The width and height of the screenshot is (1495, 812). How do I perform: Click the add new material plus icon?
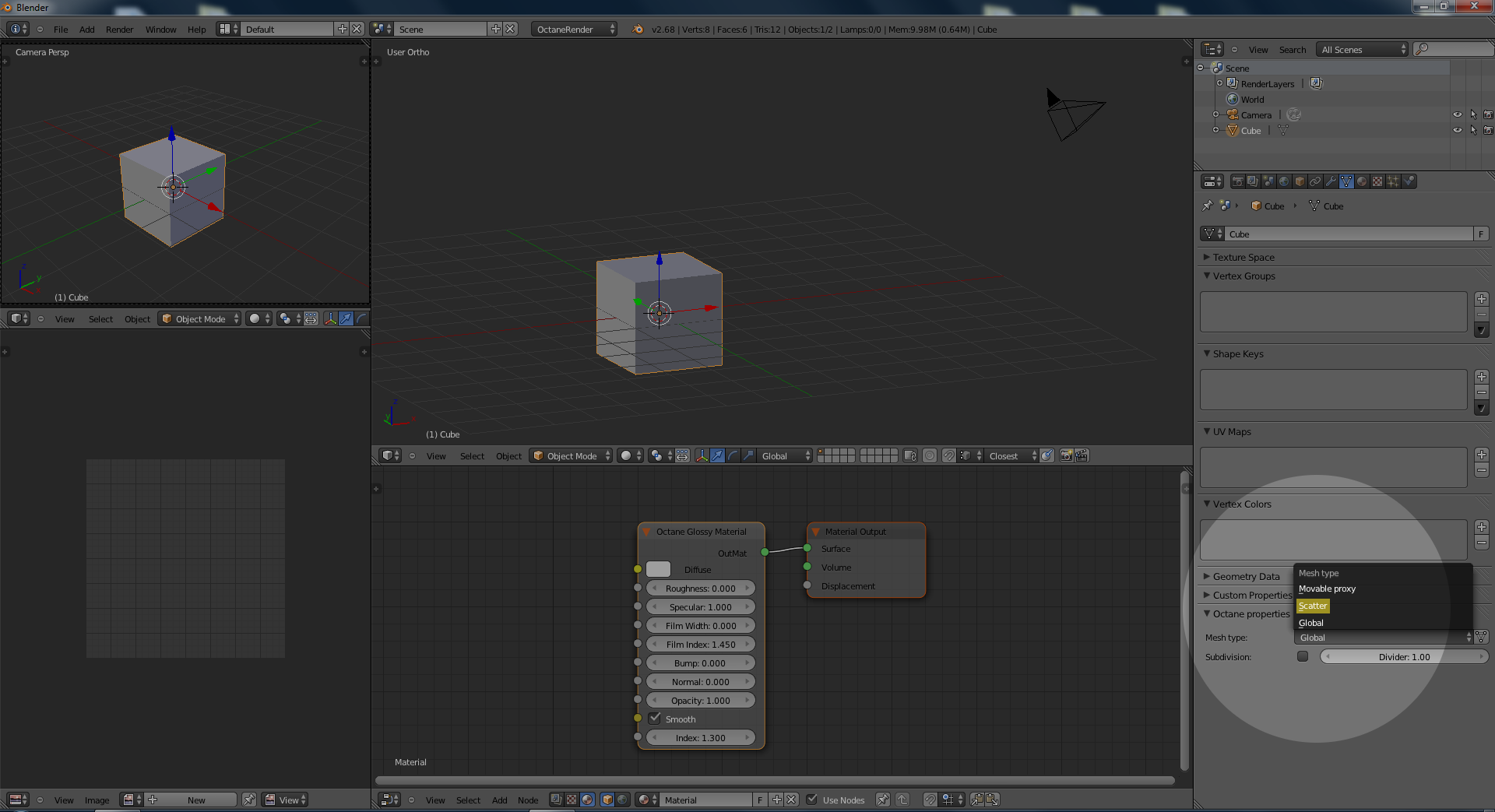[776, 800]
